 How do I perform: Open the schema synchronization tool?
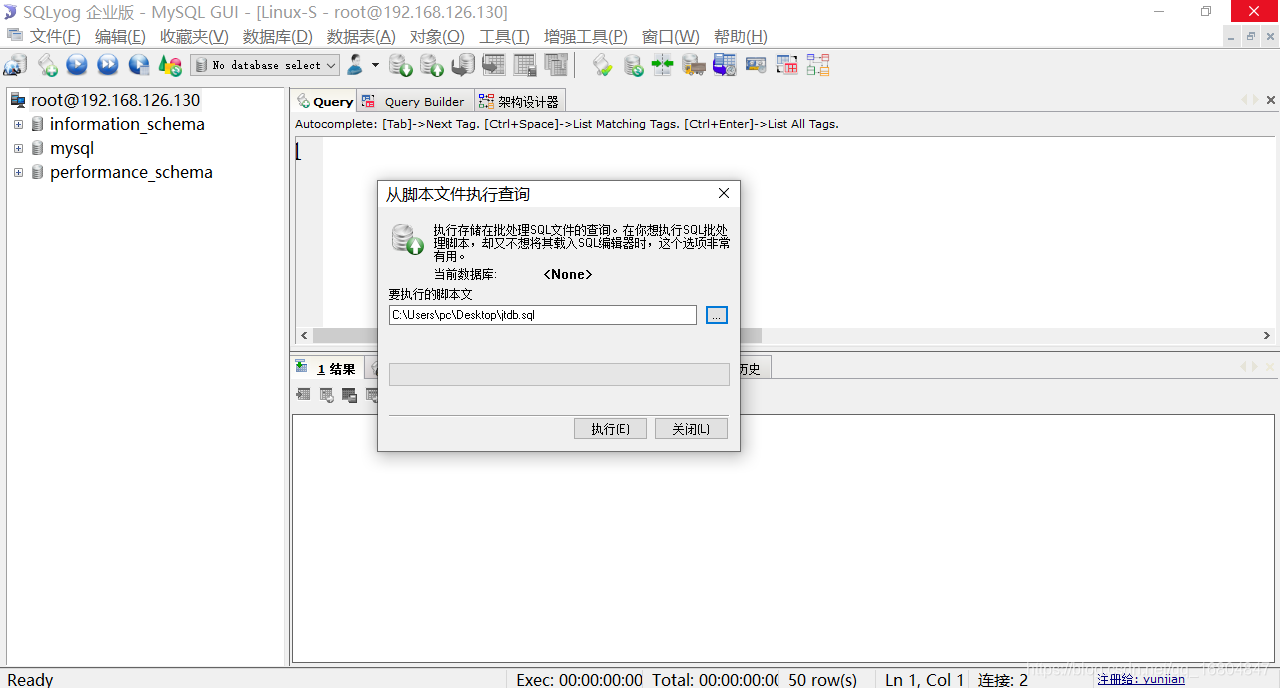click(x=663, y=66)
